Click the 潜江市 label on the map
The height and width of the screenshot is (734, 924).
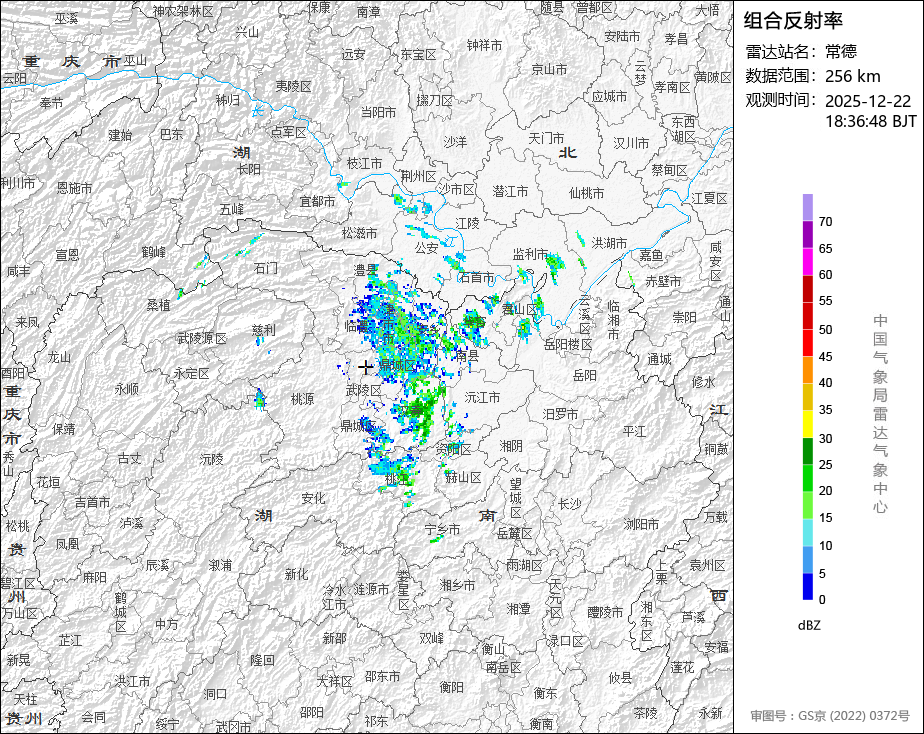click(x=510, y=191)
